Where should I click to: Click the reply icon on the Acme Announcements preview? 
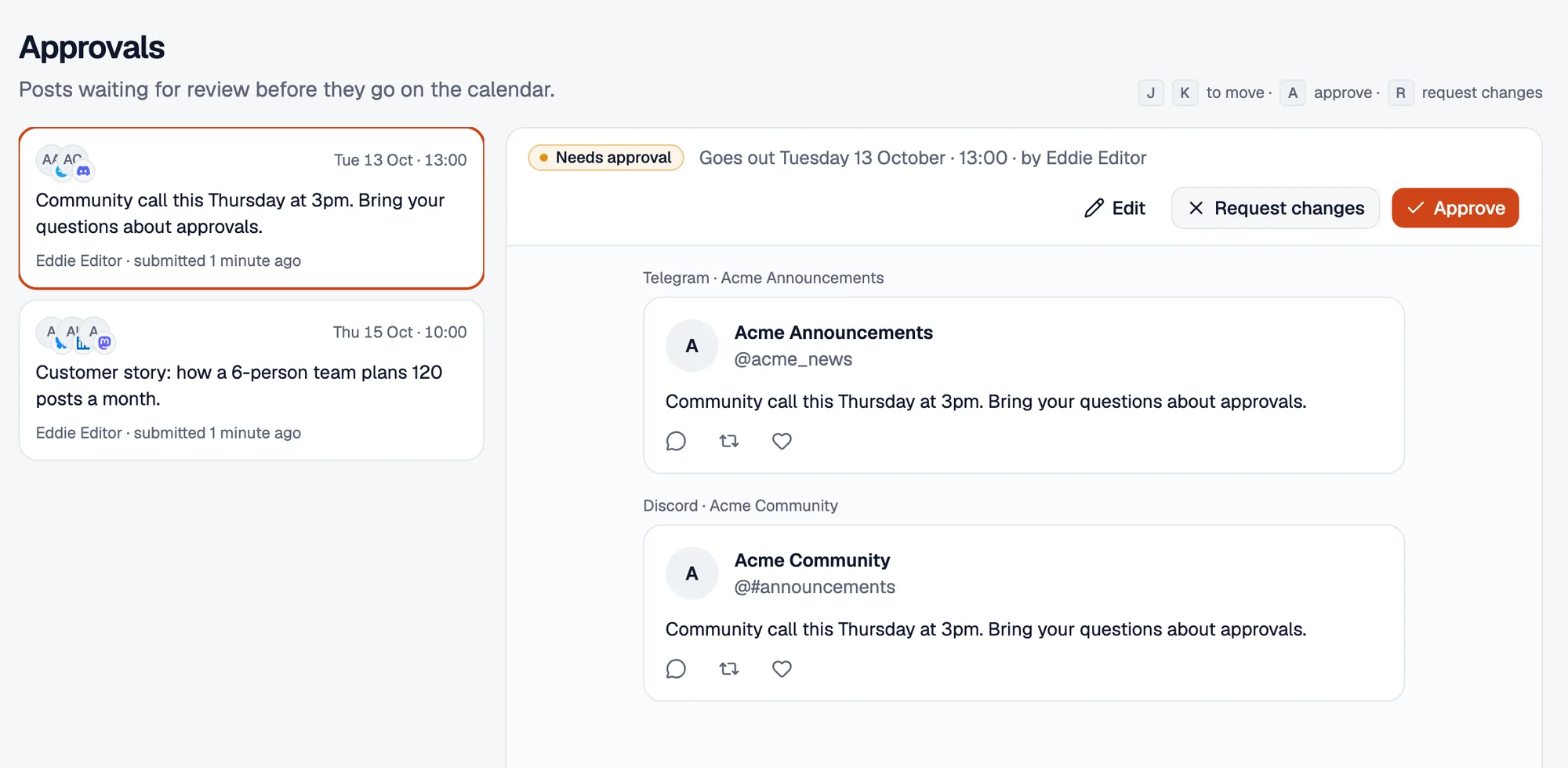[676, 441]
